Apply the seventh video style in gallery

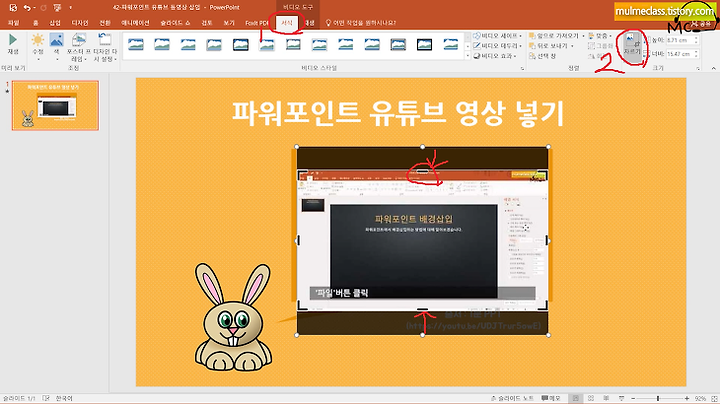[293, 44]
